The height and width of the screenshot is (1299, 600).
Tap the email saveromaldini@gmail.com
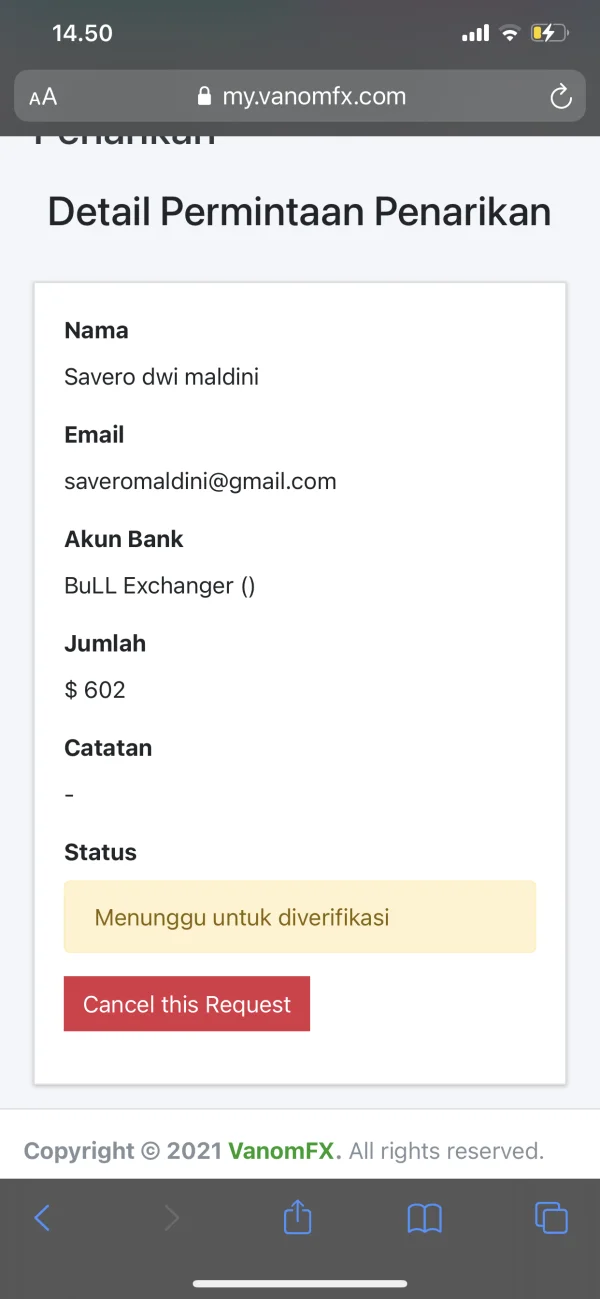coord(200,481)
